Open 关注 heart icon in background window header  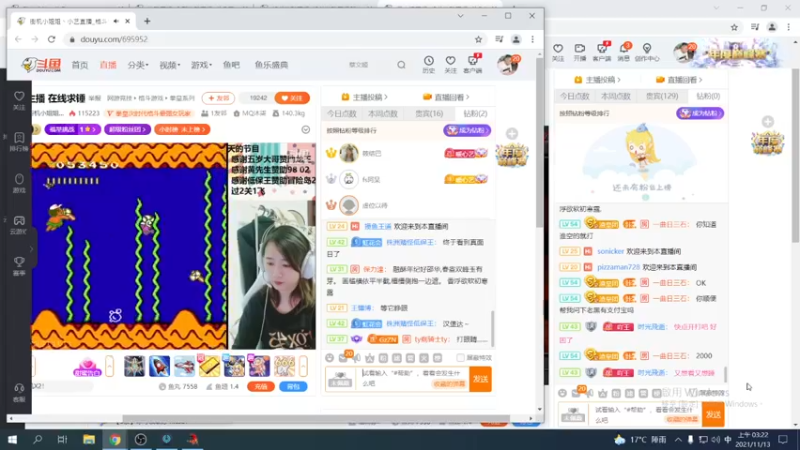pos(558,52)
